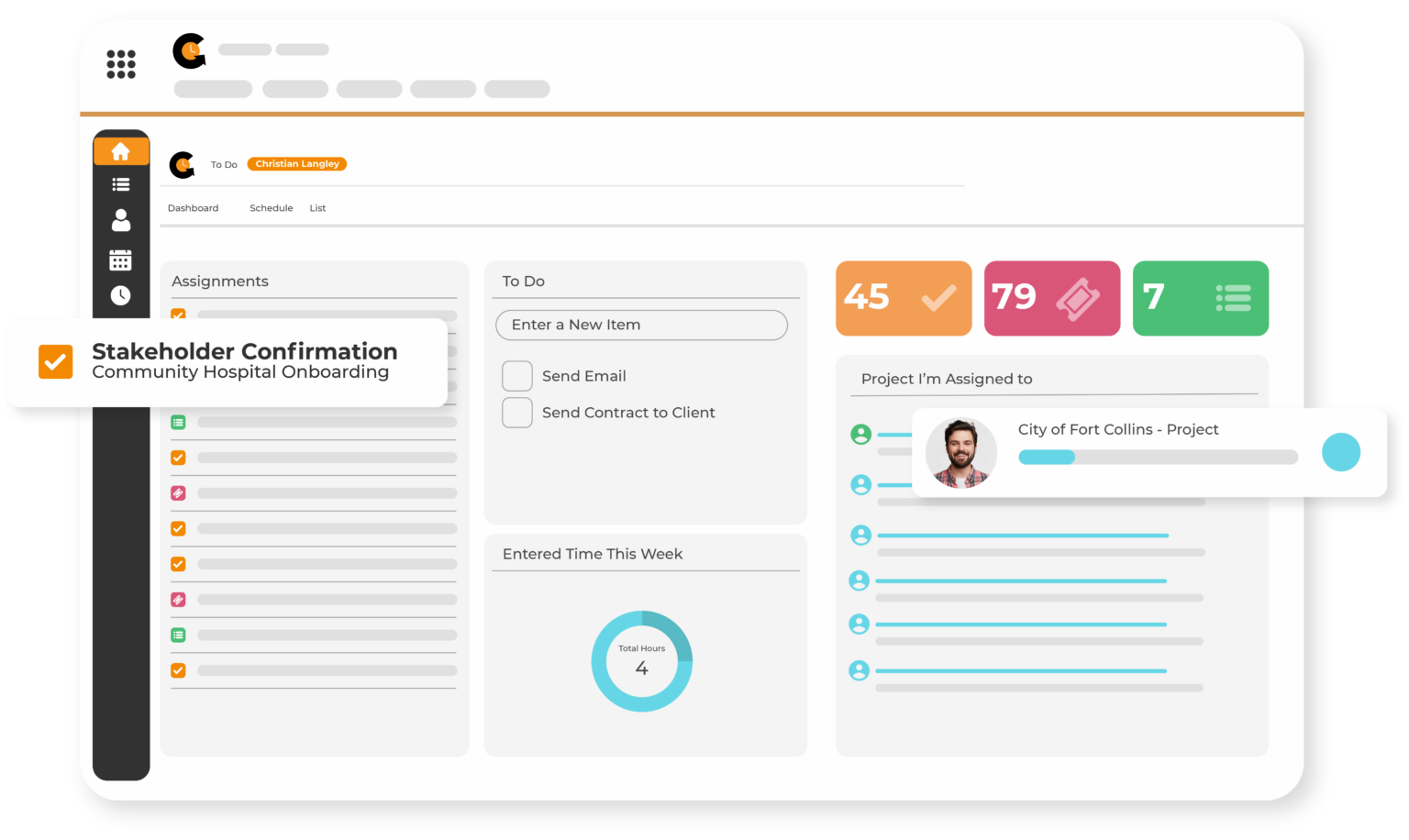This screenshot has height=840, width=1409.
Task: Click the person/contacts icon in the sidebar
Action: [121, 221]
